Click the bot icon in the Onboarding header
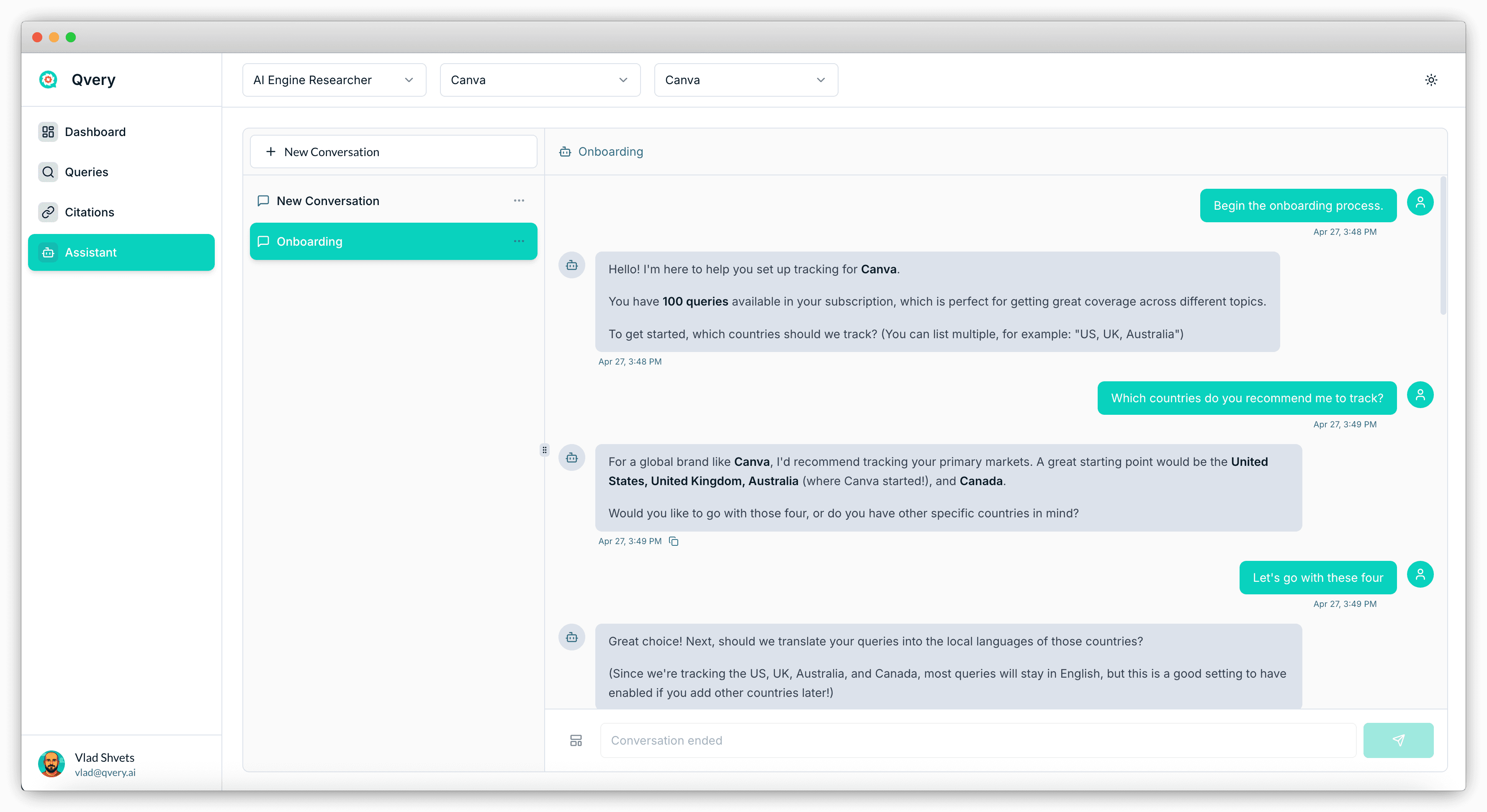The width and height of the screenshot is (1487, 812). tap(565, 152)
